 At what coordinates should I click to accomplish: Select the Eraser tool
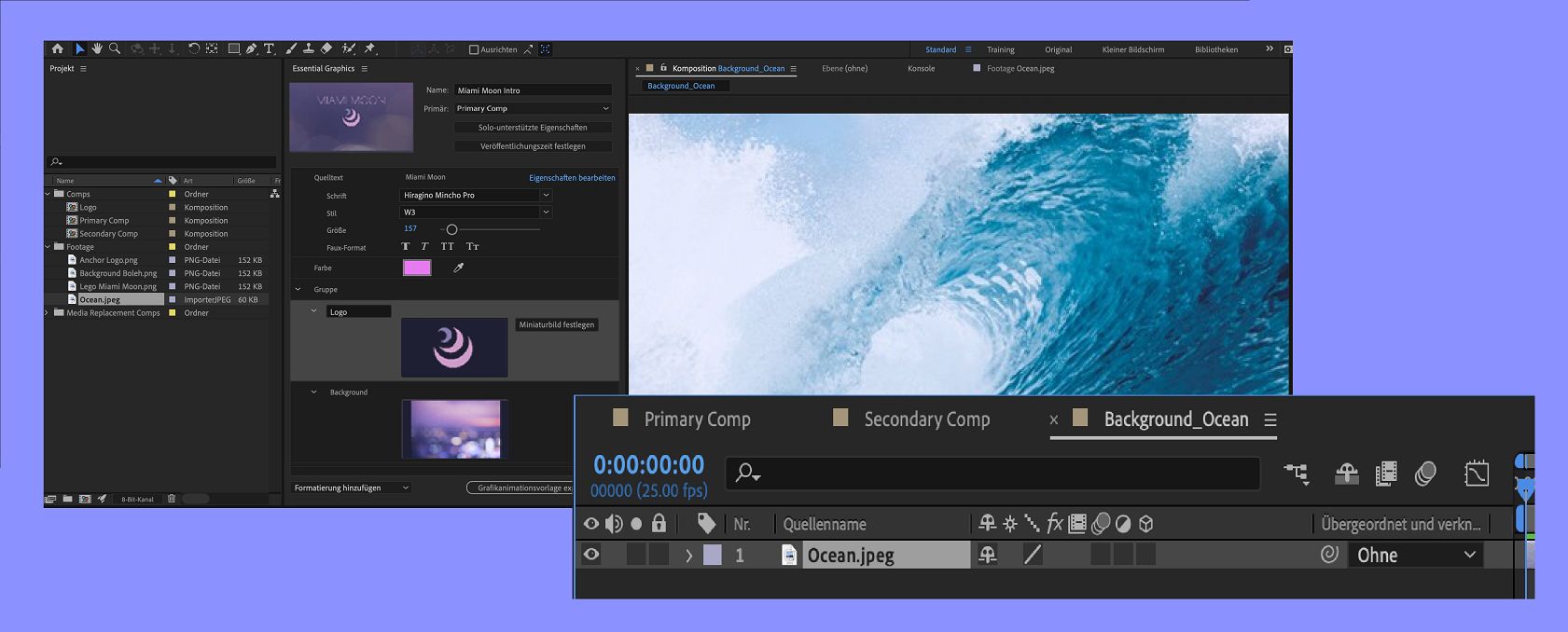pos(326,48)
